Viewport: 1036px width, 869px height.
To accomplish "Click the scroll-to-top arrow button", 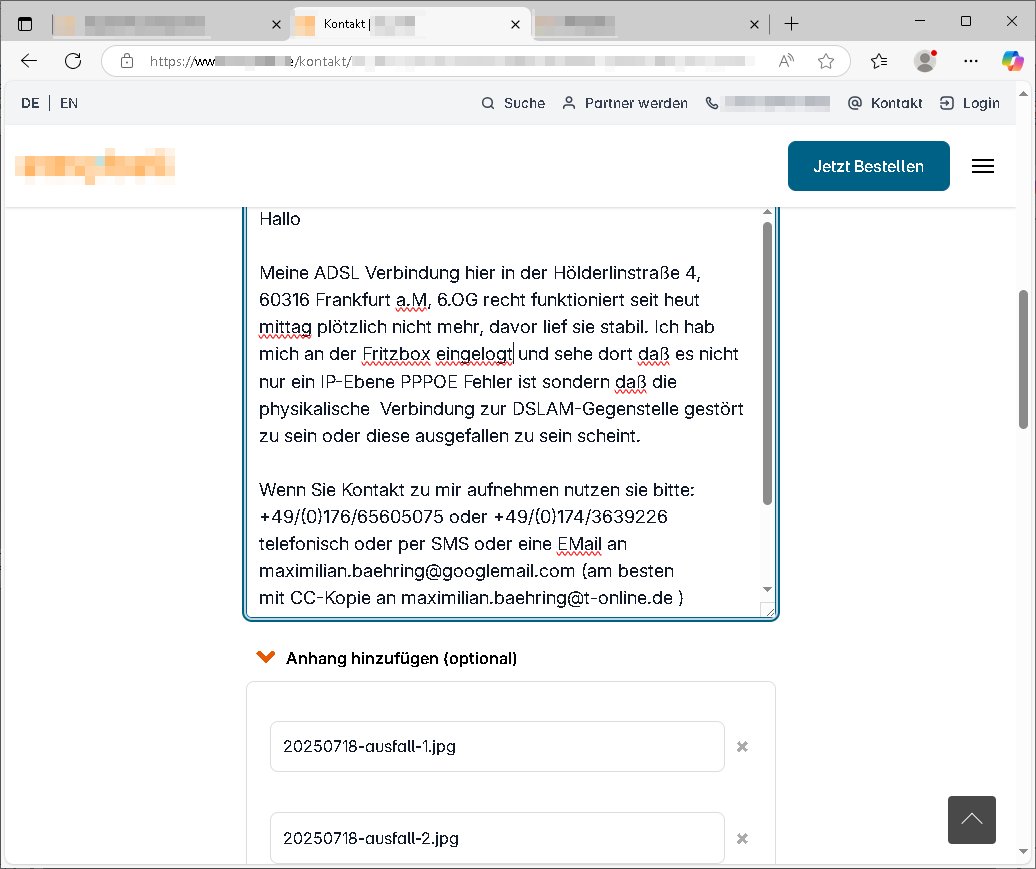I will click(971, 820).
